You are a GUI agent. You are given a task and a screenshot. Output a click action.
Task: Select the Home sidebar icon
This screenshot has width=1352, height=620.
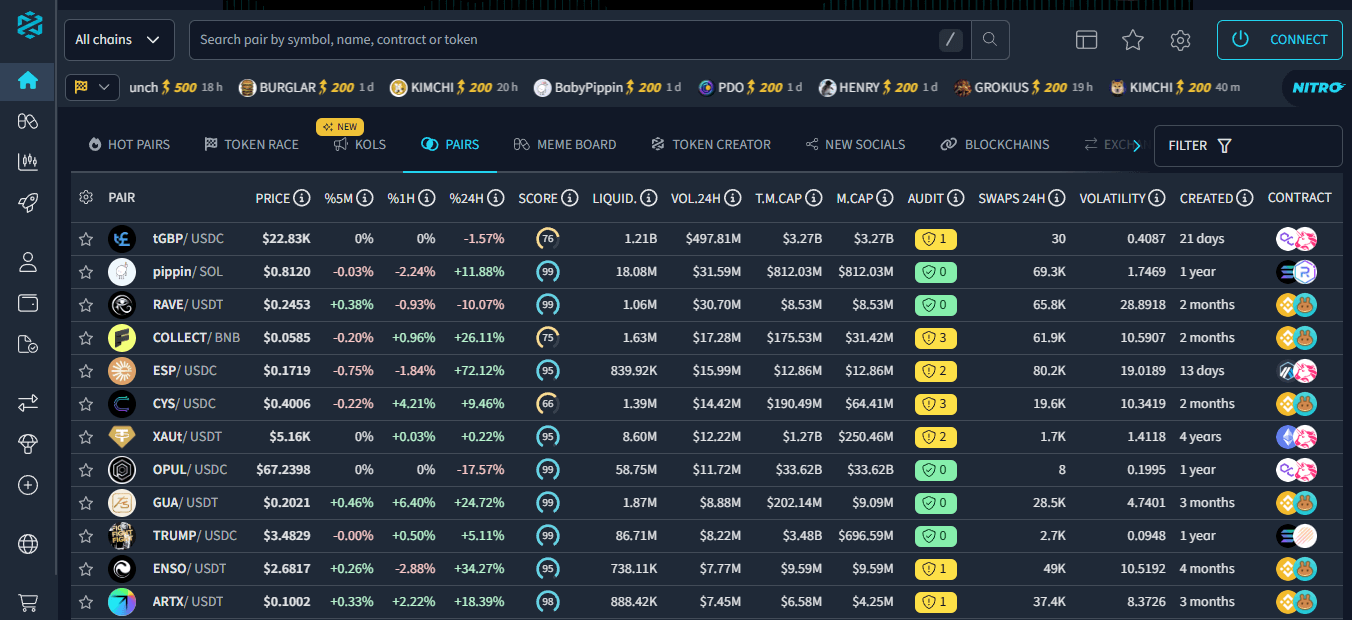coord(28,81)
